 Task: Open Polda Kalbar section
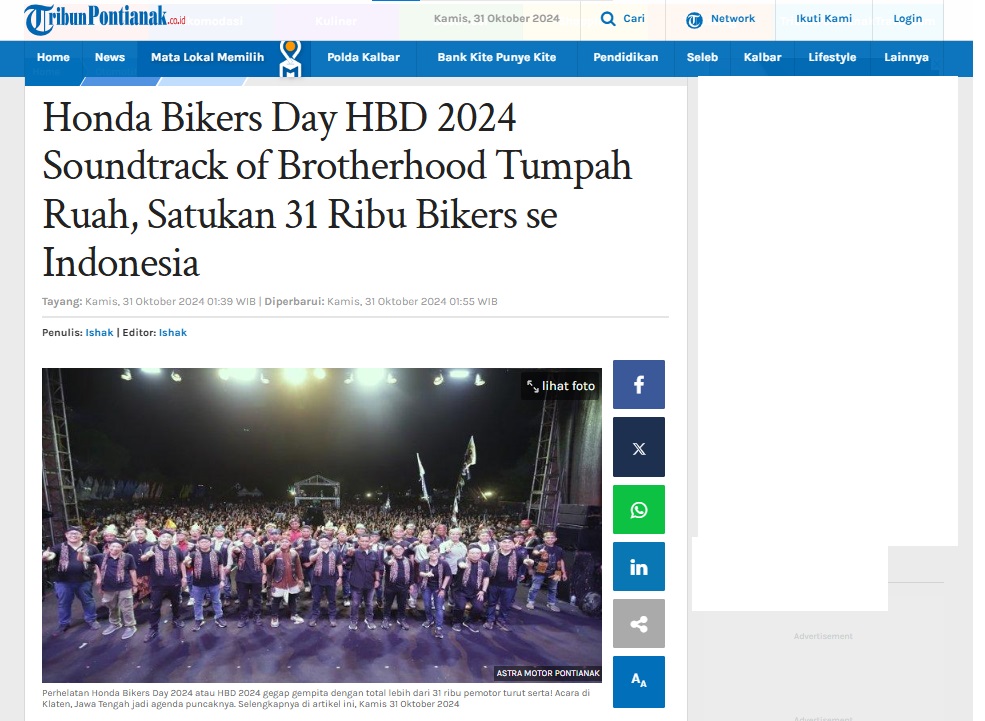click(363, 57)
